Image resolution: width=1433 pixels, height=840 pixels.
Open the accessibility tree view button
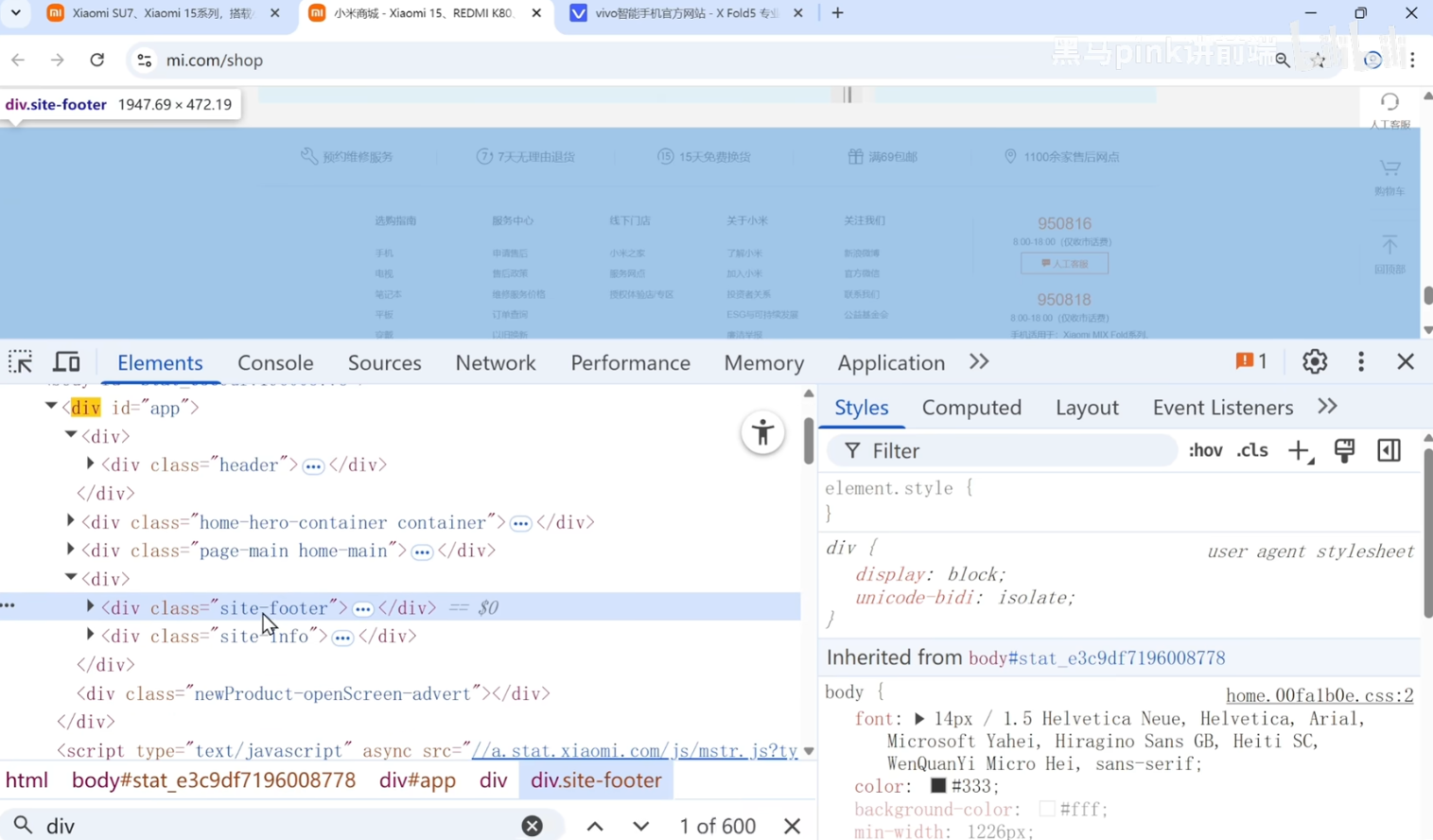(x=762, y=433)
